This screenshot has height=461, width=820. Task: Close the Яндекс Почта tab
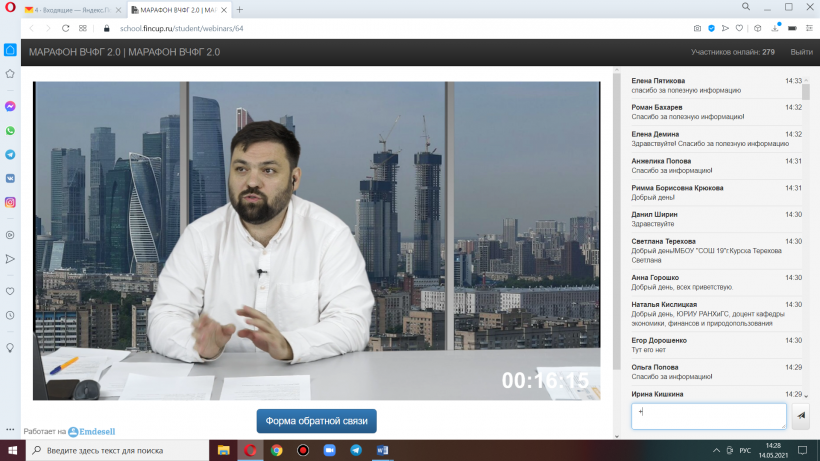coord(118,10)
